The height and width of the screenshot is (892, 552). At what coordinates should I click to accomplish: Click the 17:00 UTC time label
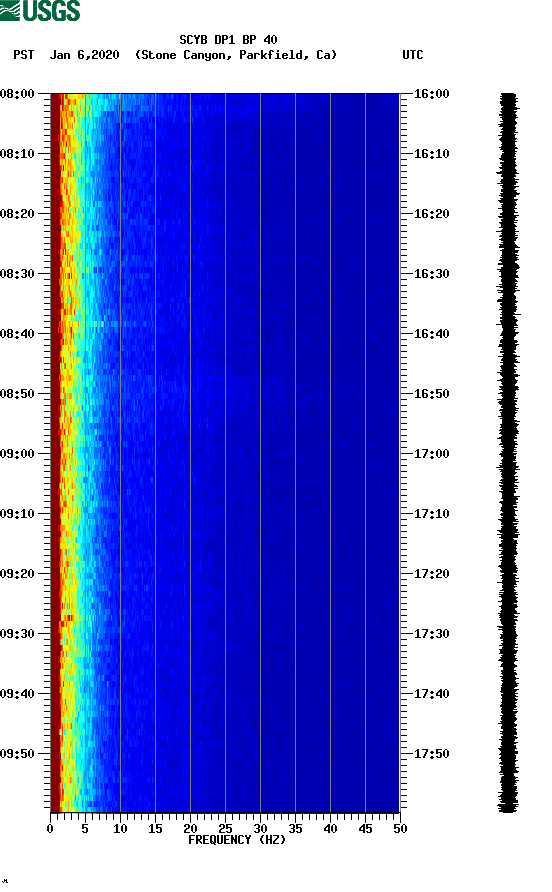[x=431, y=454]
